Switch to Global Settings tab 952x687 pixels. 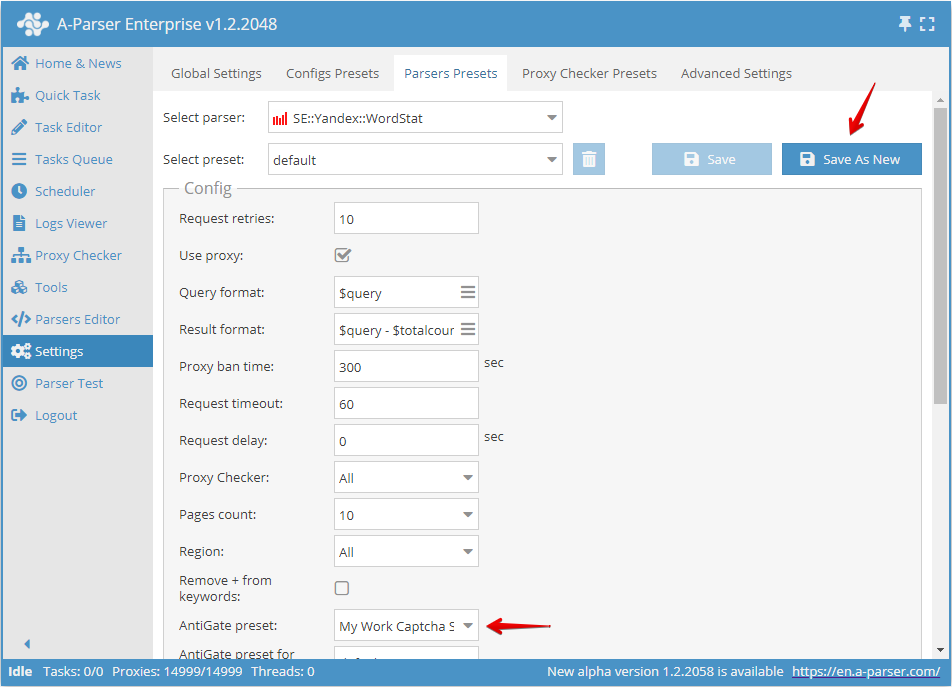click(216, 73)
